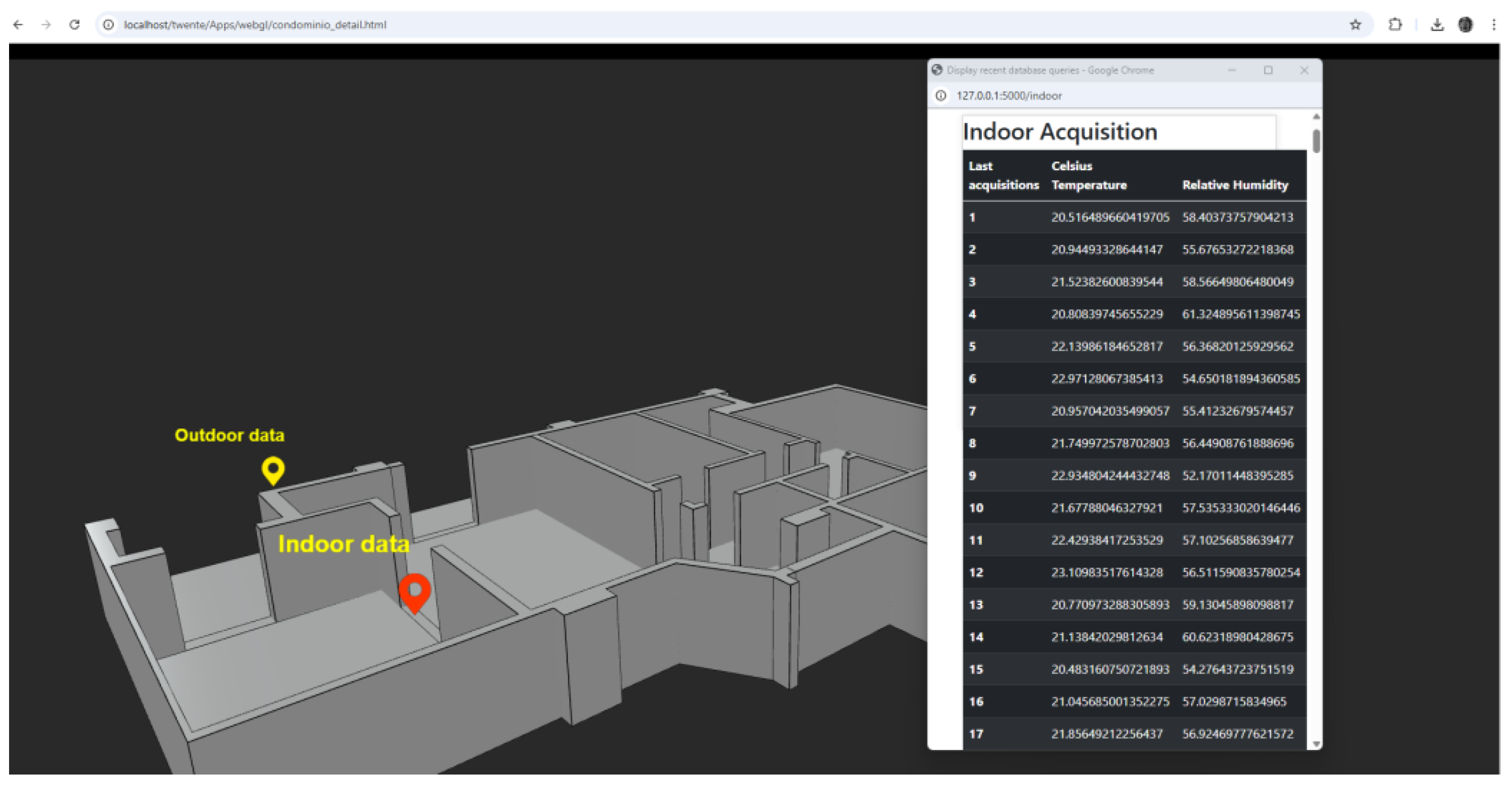View site info icon in main address bar
The image size is (1512, 786).
tap(109, 25)
